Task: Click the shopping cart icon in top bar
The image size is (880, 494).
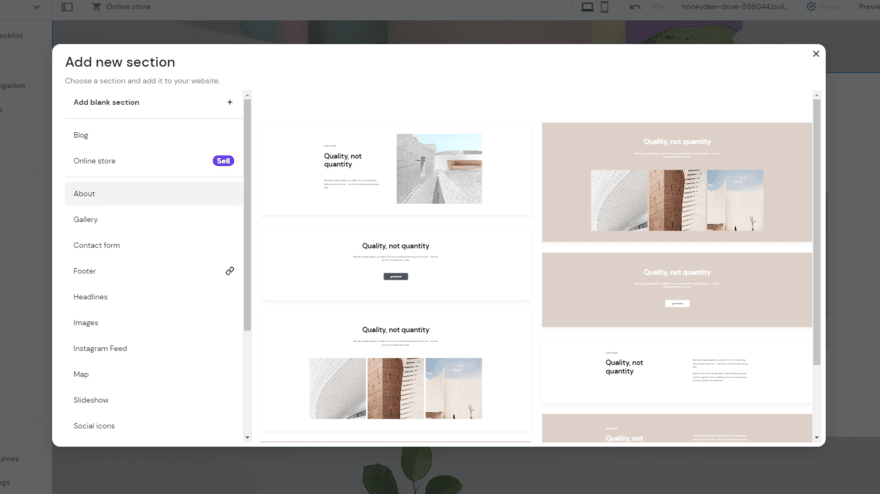Action: pyautogui.click(x=97, y=7)
